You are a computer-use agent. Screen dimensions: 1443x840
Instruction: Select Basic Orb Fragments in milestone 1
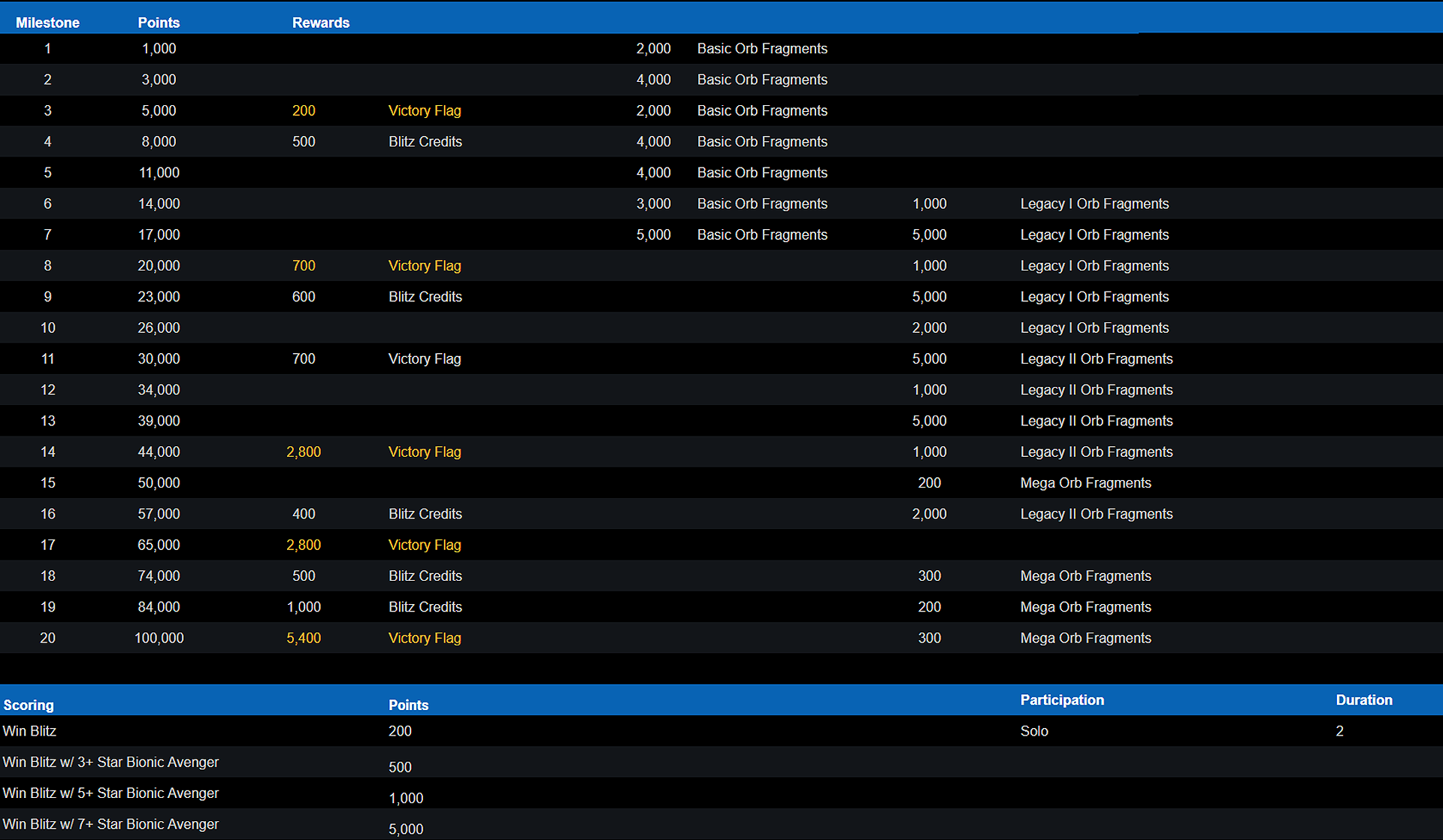[762, 49]
